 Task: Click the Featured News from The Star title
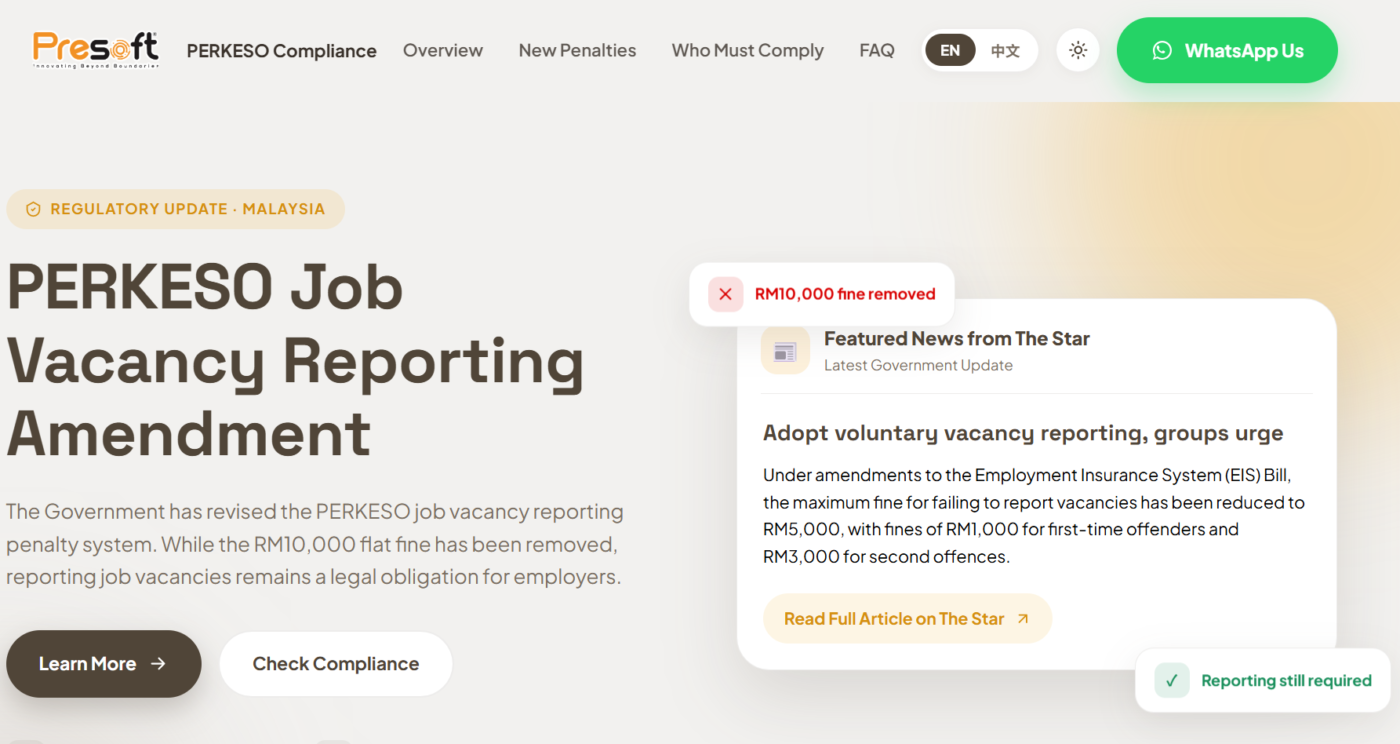coord(957,339)
